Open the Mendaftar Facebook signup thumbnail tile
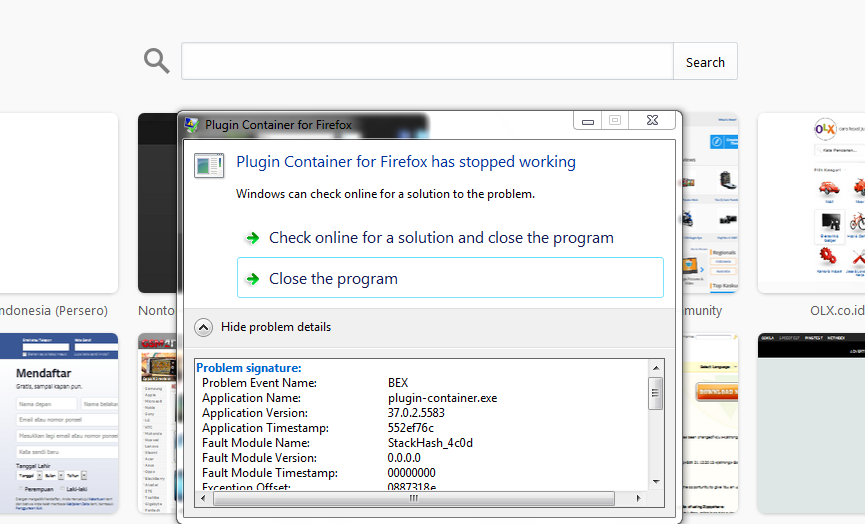Screen dimensions: 865x524 pos(59,423)
